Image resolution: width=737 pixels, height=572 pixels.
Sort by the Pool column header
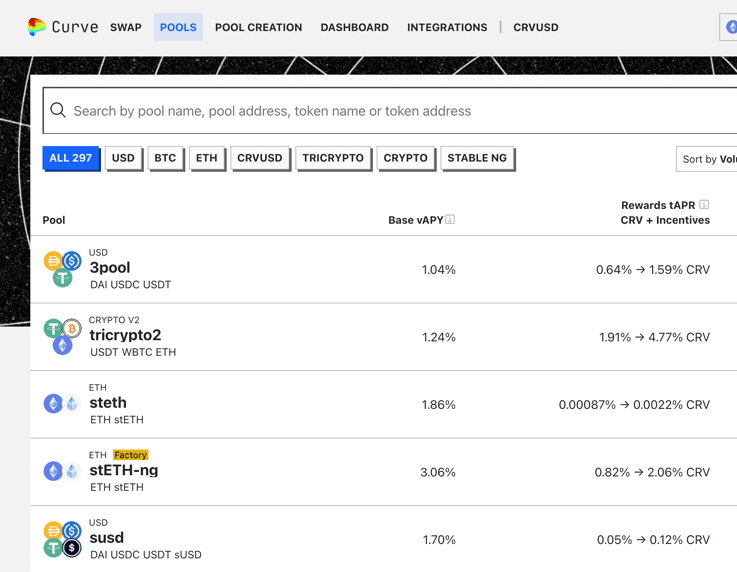[x=54, y=220]
